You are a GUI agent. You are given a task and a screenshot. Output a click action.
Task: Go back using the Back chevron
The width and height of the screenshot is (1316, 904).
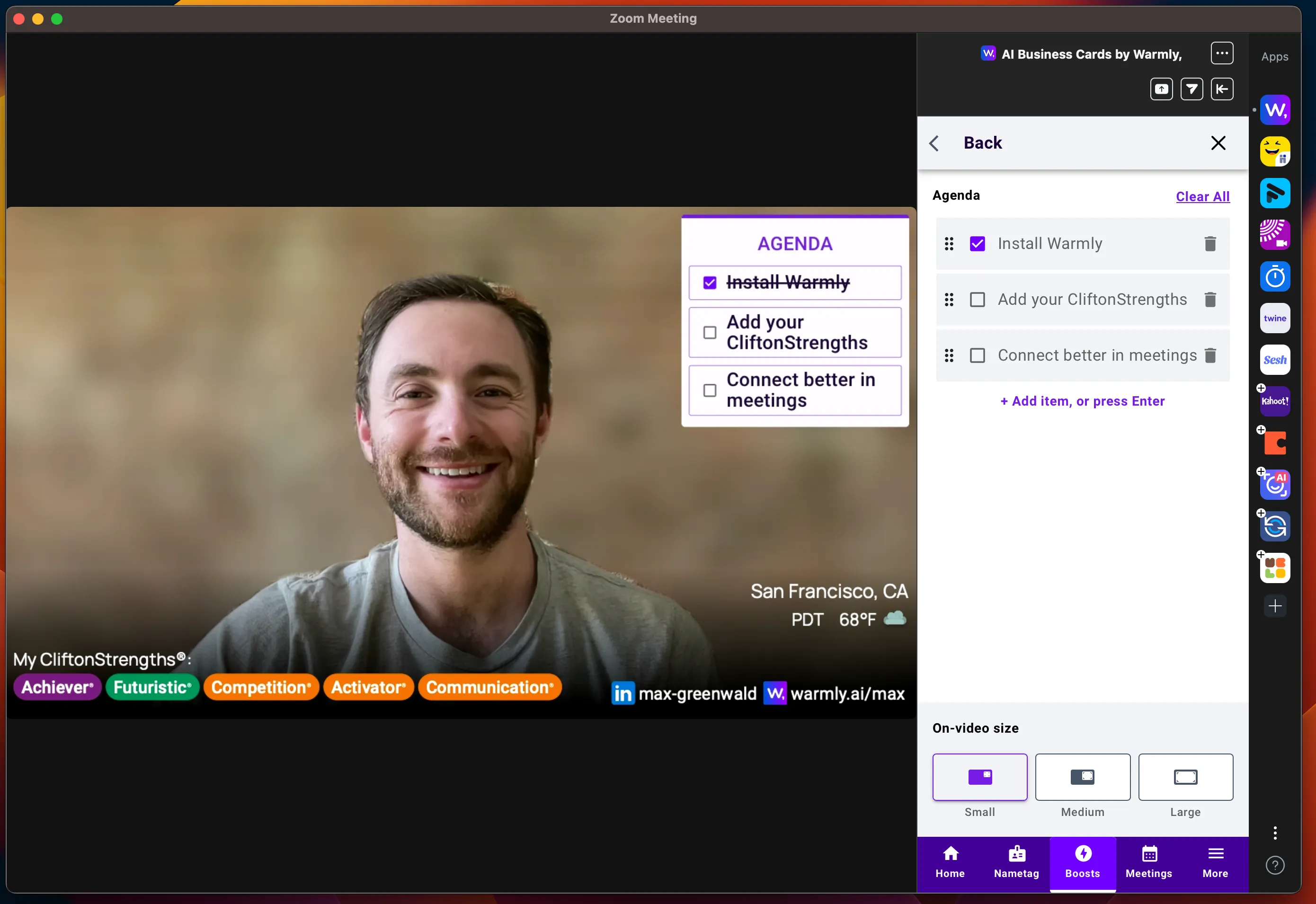(935, 143)
